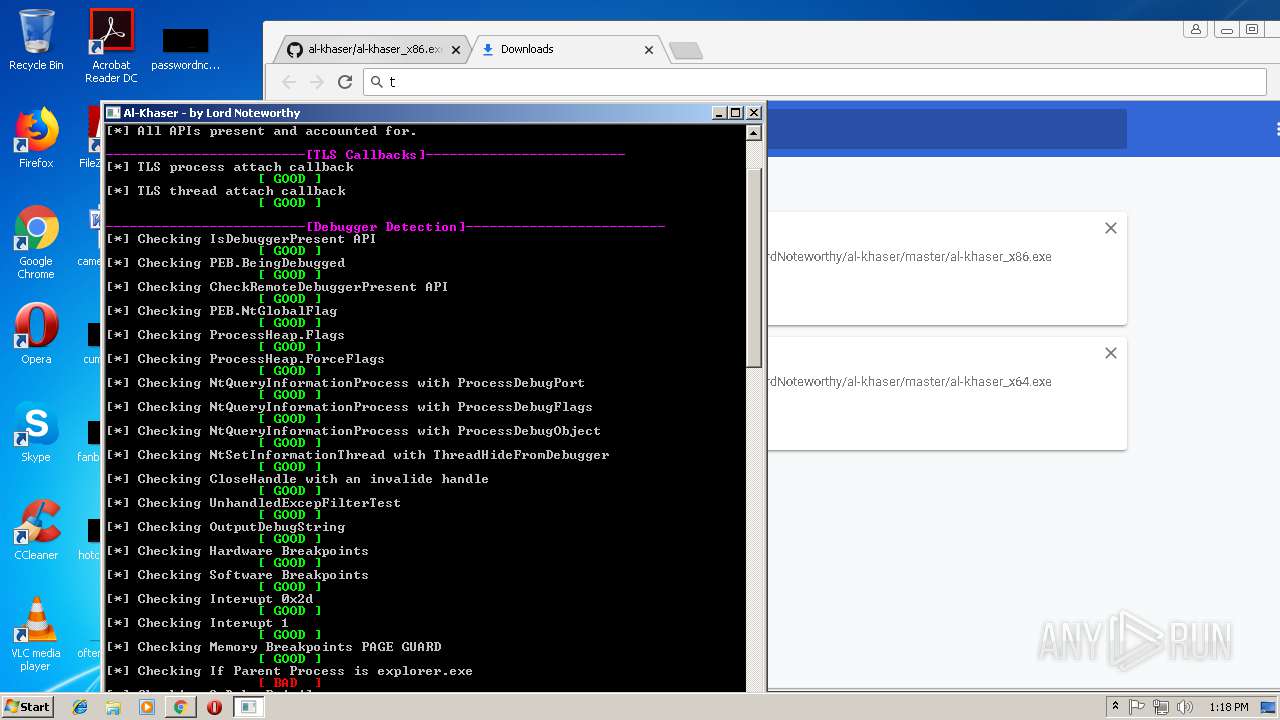Launch Firefox from the desktop
The width and height of the screenshot is (1280, 720).
(36, 138)
